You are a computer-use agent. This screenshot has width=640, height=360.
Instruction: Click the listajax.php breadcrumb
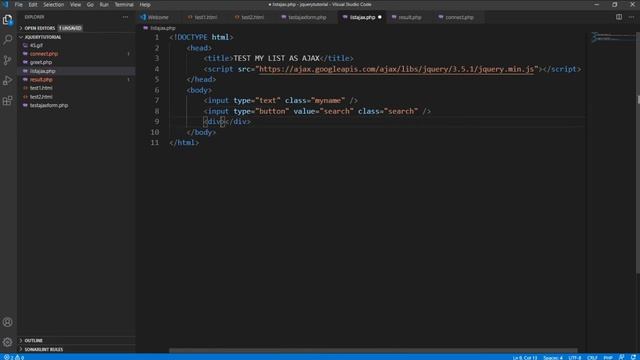[162, 28]
